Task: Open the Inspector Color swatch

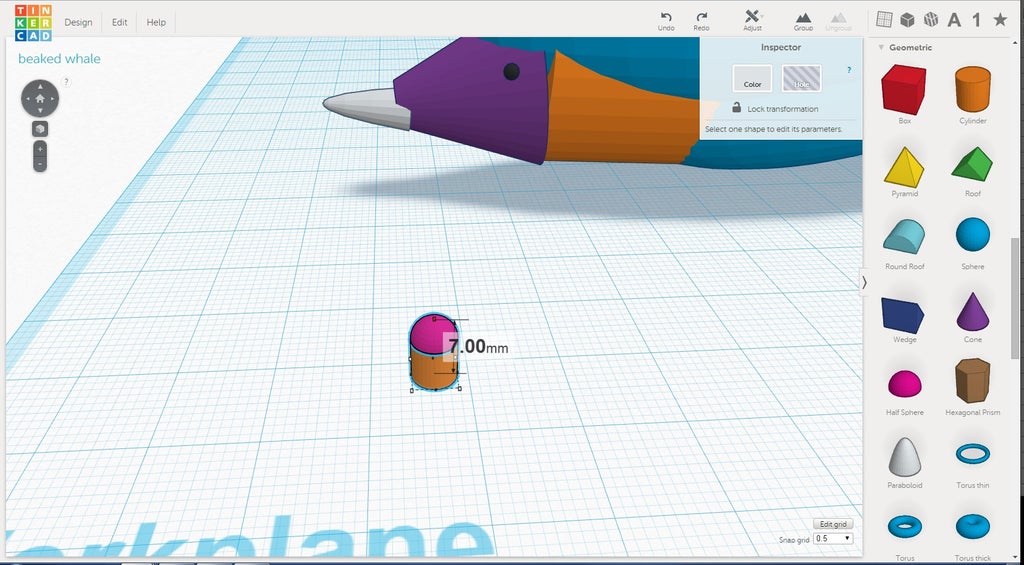Action: tap(752, 78)
